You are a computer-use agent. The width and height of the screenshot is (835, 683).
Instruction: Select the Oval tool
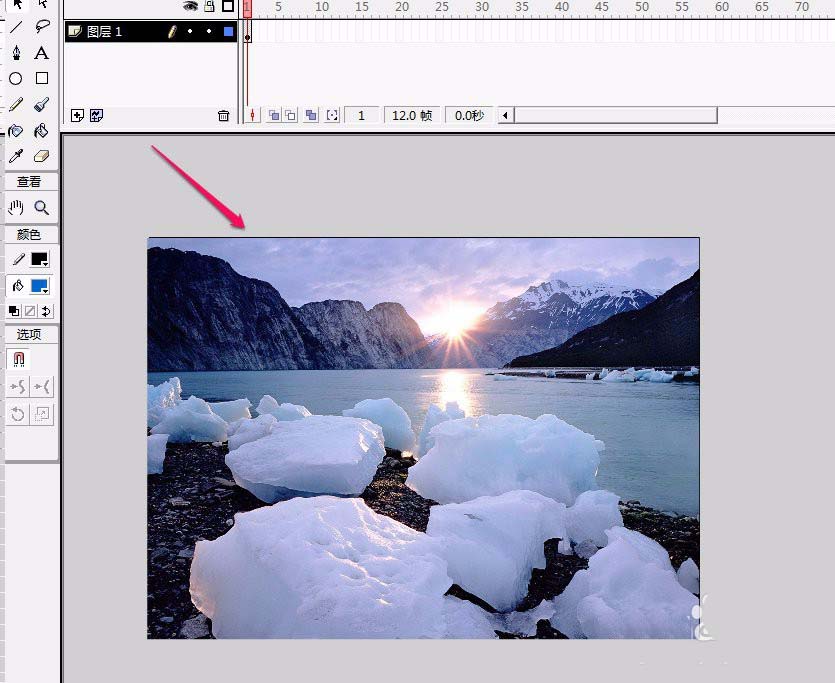click(15, 78)
